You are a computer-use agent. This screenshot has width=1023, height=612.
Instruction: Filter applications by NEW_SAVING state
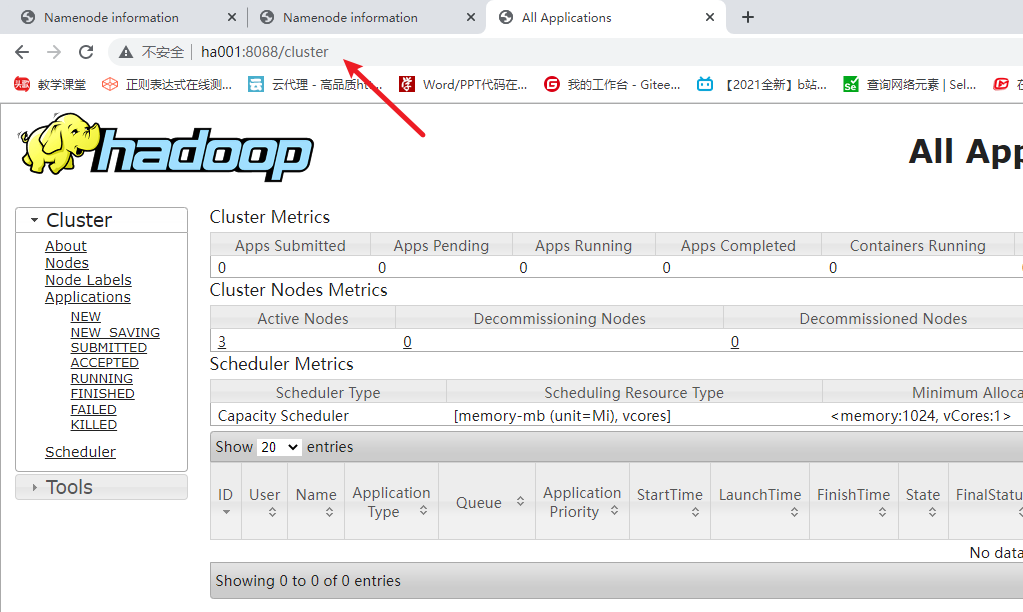point(115,332)
